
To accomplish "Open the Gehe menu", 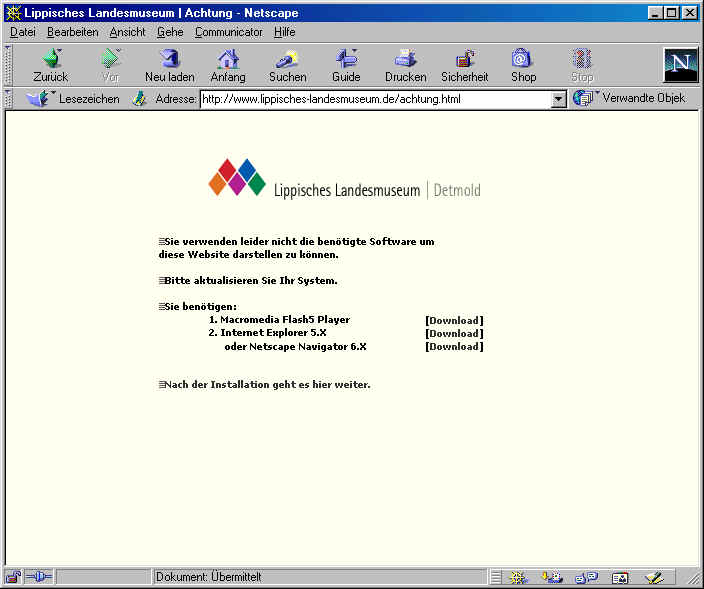I will point(170,32).
